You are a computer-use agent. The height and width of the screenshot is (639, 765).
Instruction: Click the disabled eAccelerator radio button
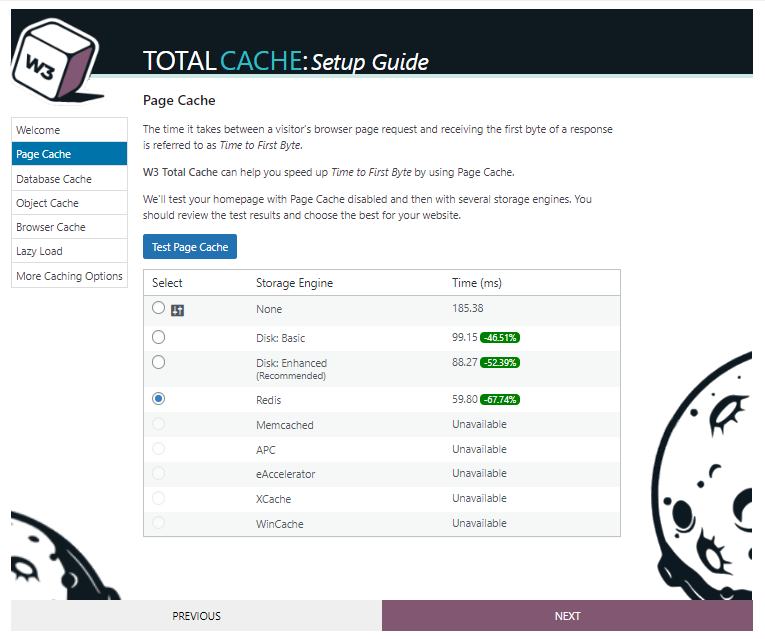pyautogui.click(x=158, y=473)
